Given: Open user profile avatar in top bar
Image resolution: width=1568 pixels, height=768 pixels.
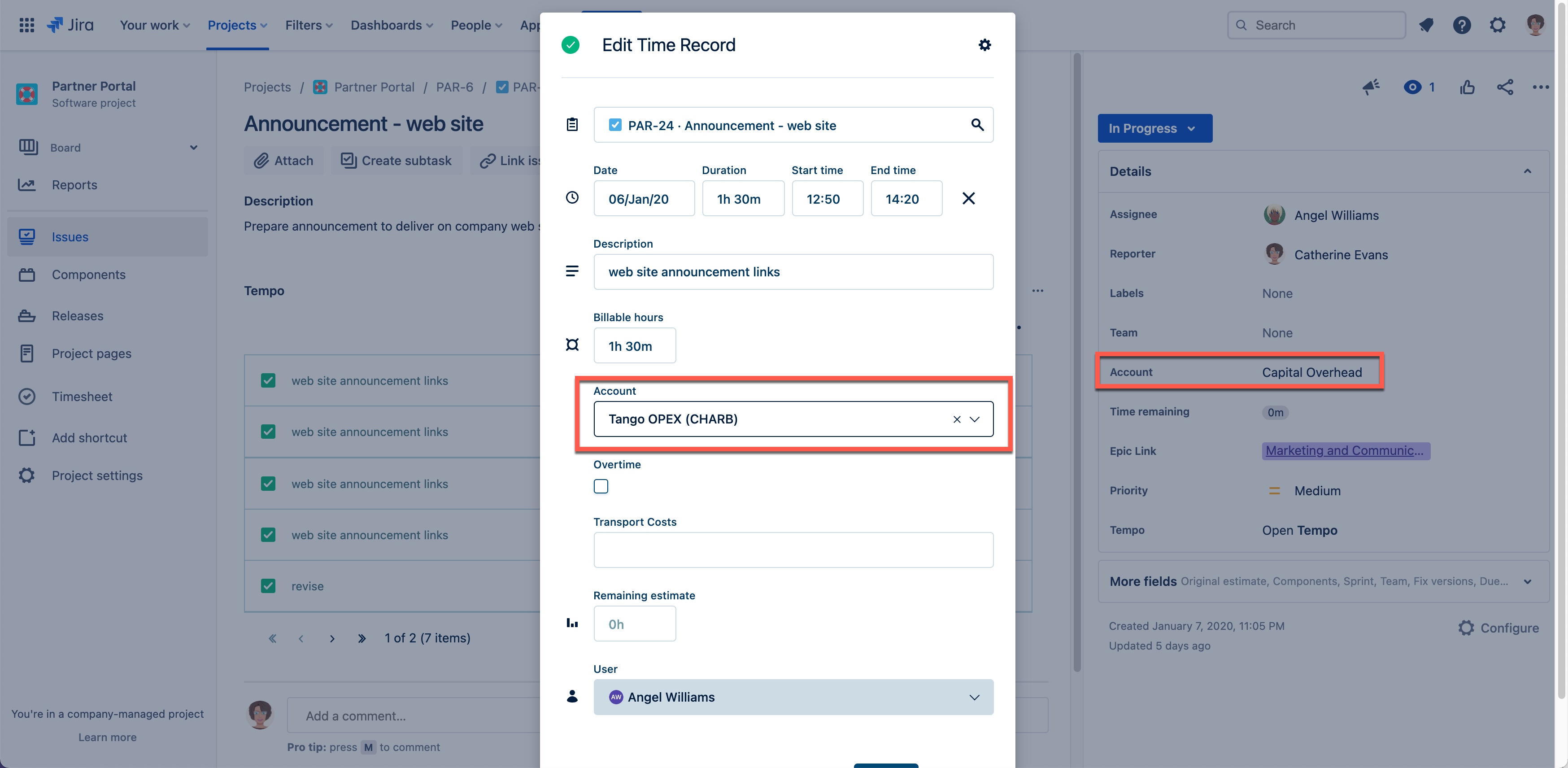Looking at the screenshot, I should tap(1535, 25).
